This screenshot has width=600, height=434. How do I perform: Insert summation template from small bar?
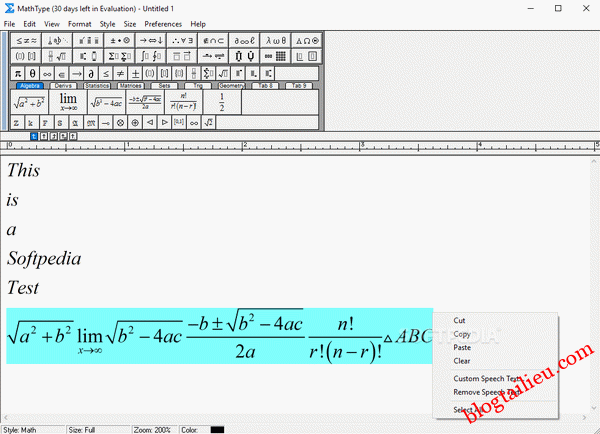(x=208, y=73)
